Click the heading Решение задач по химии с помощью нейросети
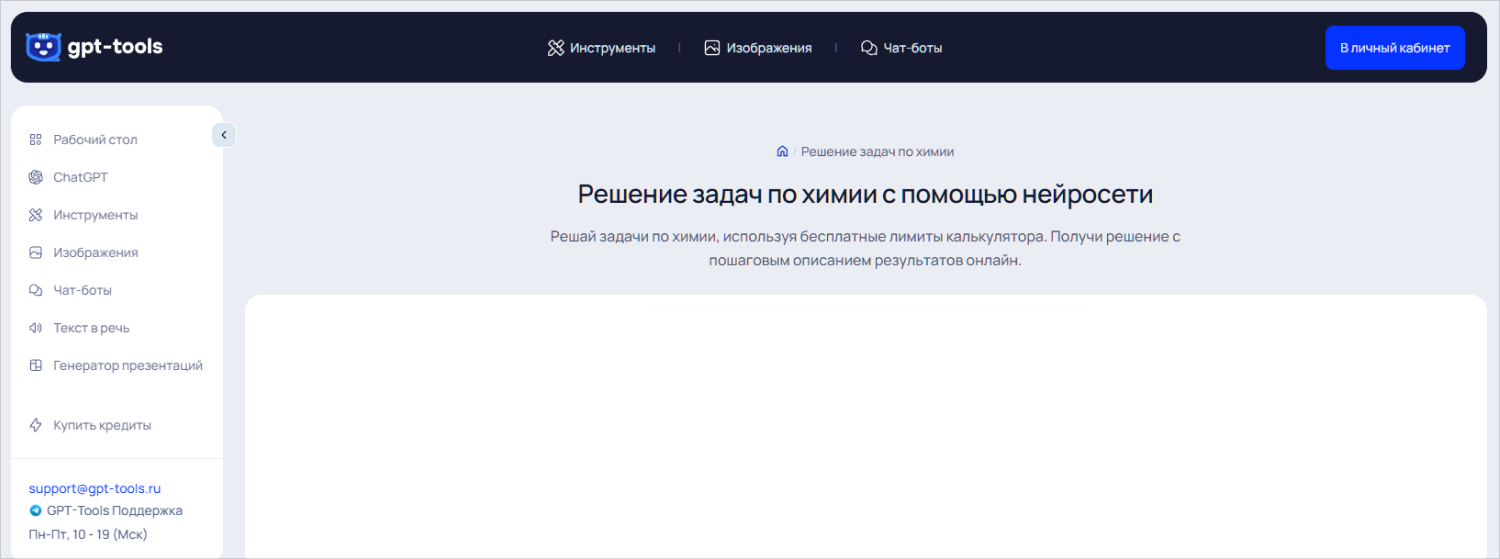 [x=866, y=194]
